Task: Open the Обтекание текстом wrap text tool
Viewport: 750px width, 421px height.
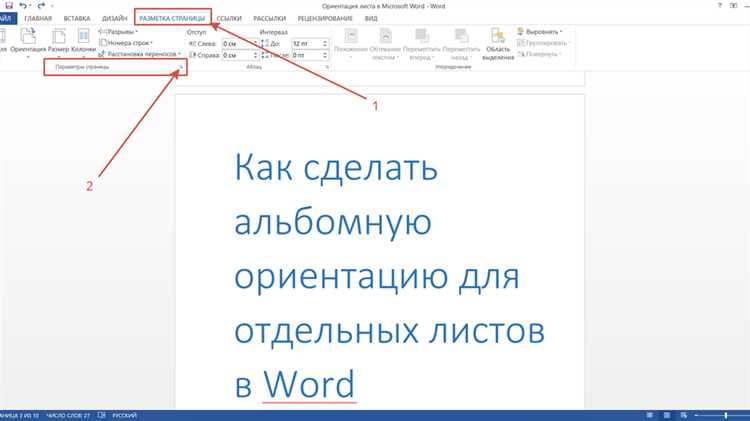Action: click(385, 43)
